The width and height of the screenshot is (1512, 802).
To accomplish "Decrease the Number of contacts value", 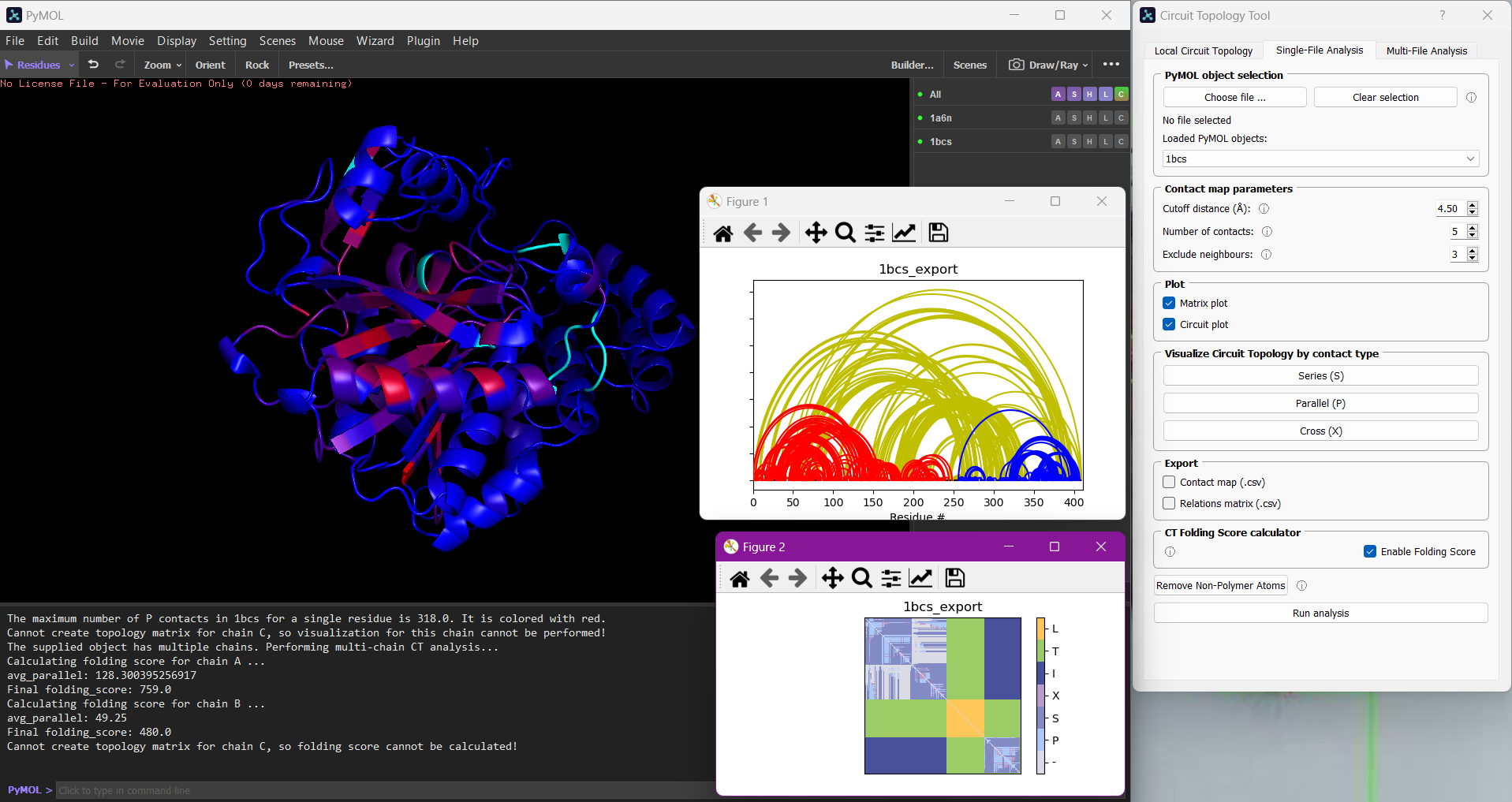I will click(x=1472, y=236).
